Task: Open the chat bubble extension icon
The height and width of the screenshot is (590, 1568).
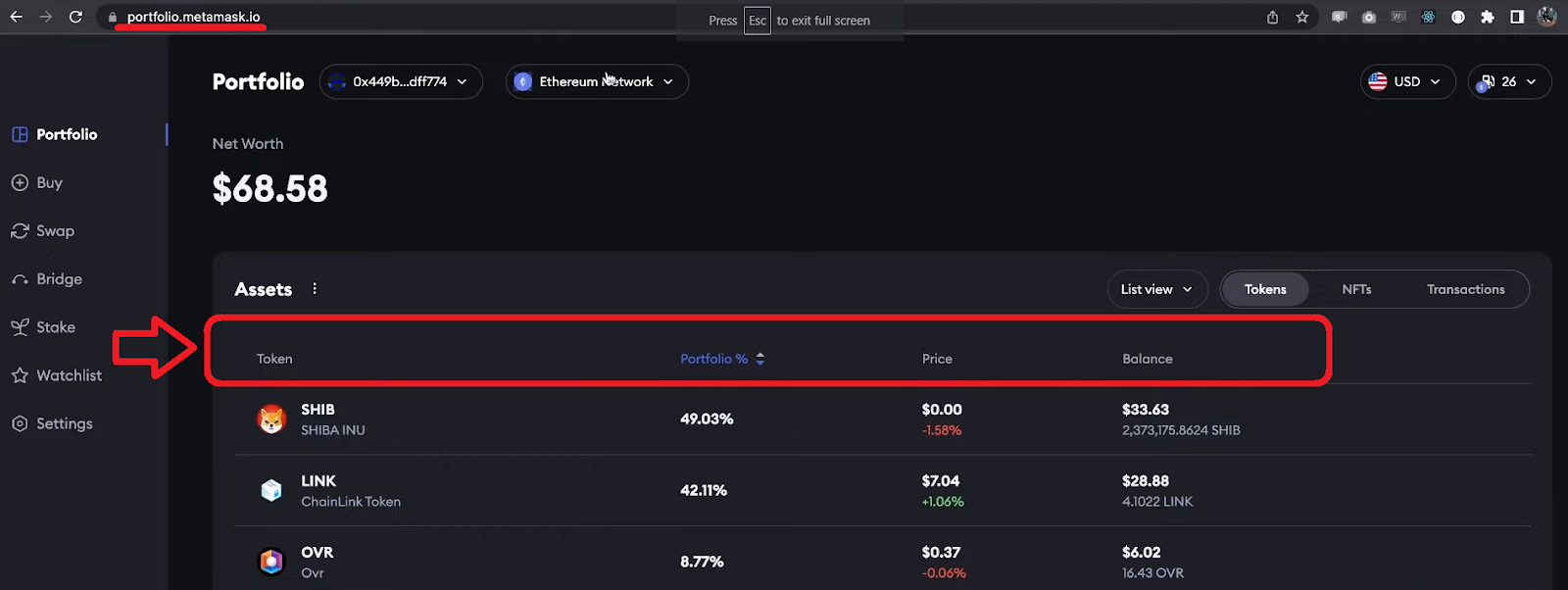Action: 1339,17
